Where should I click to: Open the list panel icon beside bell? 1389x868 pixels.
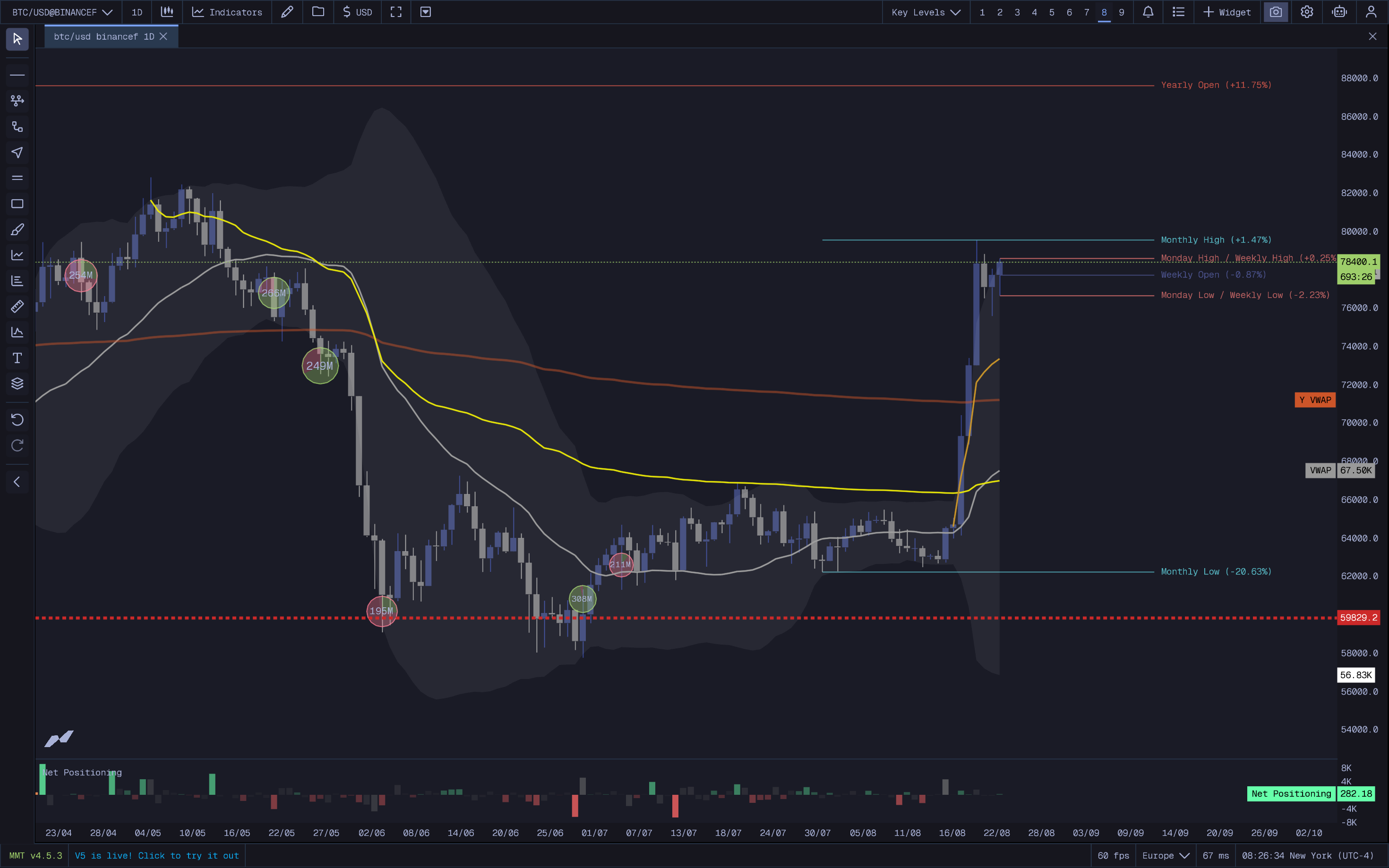click(x=1178, y=12)
